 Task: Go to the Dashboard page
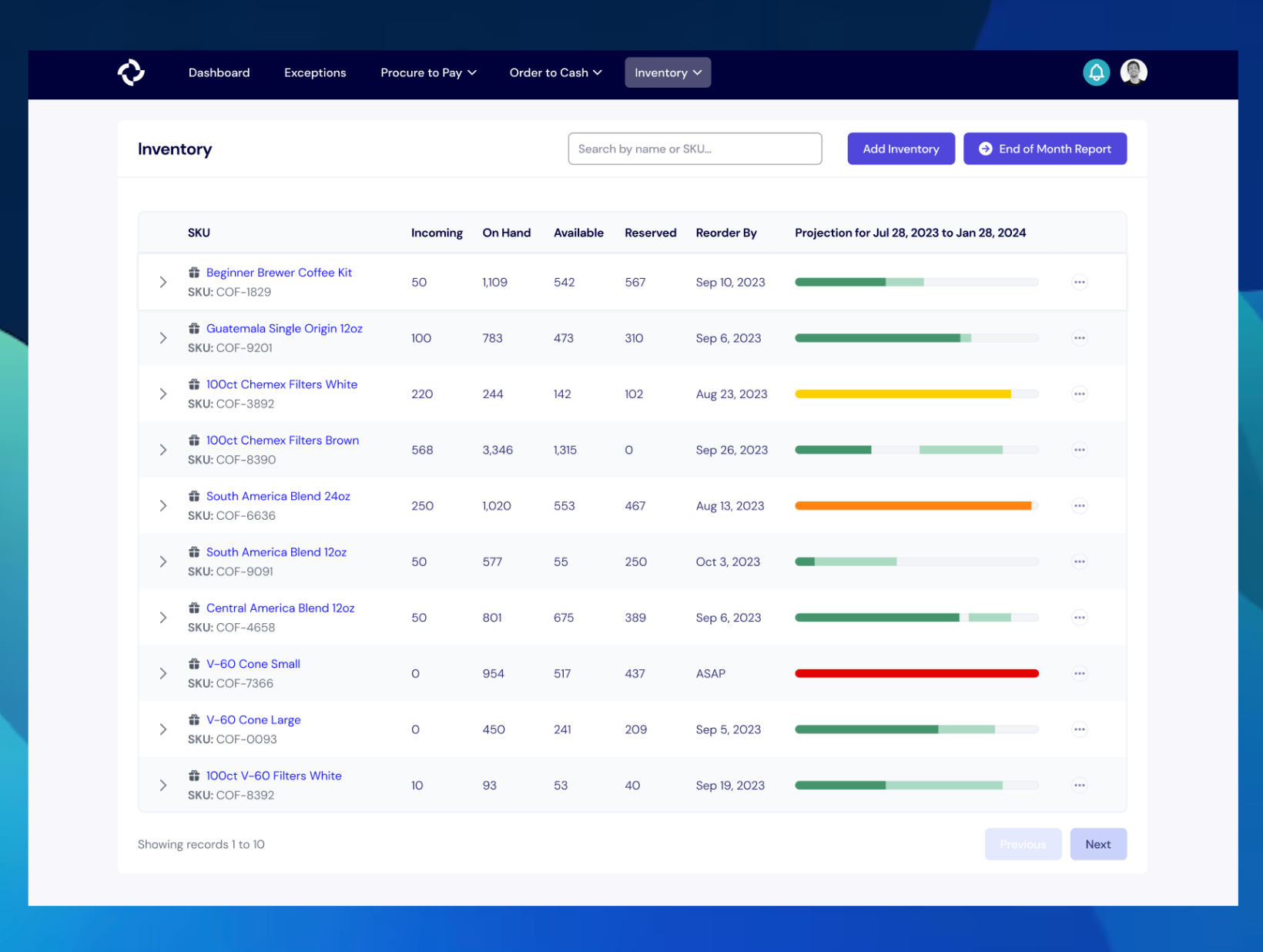(x=219, y=72)
